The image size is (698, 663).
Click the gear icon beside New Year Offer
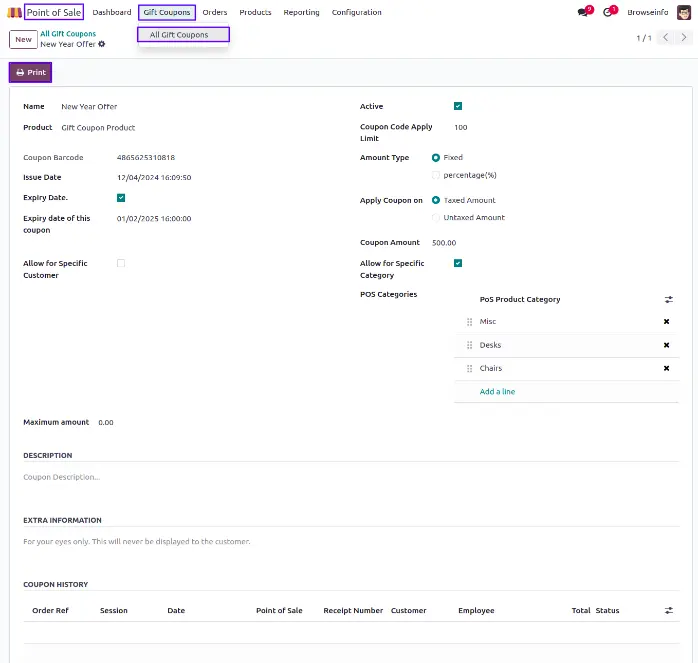tap(102, 44)
